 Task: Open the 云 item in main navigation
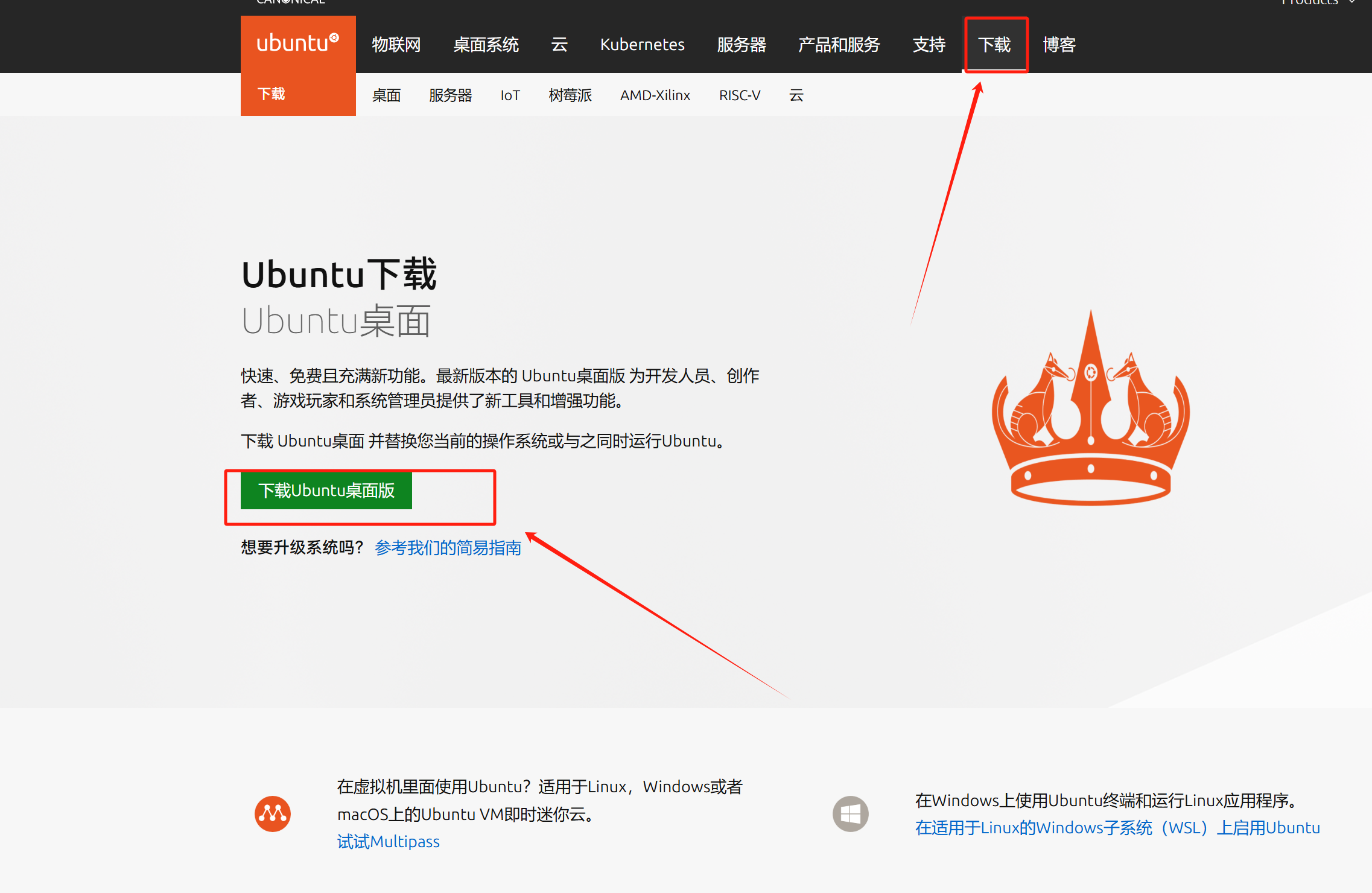559,45
